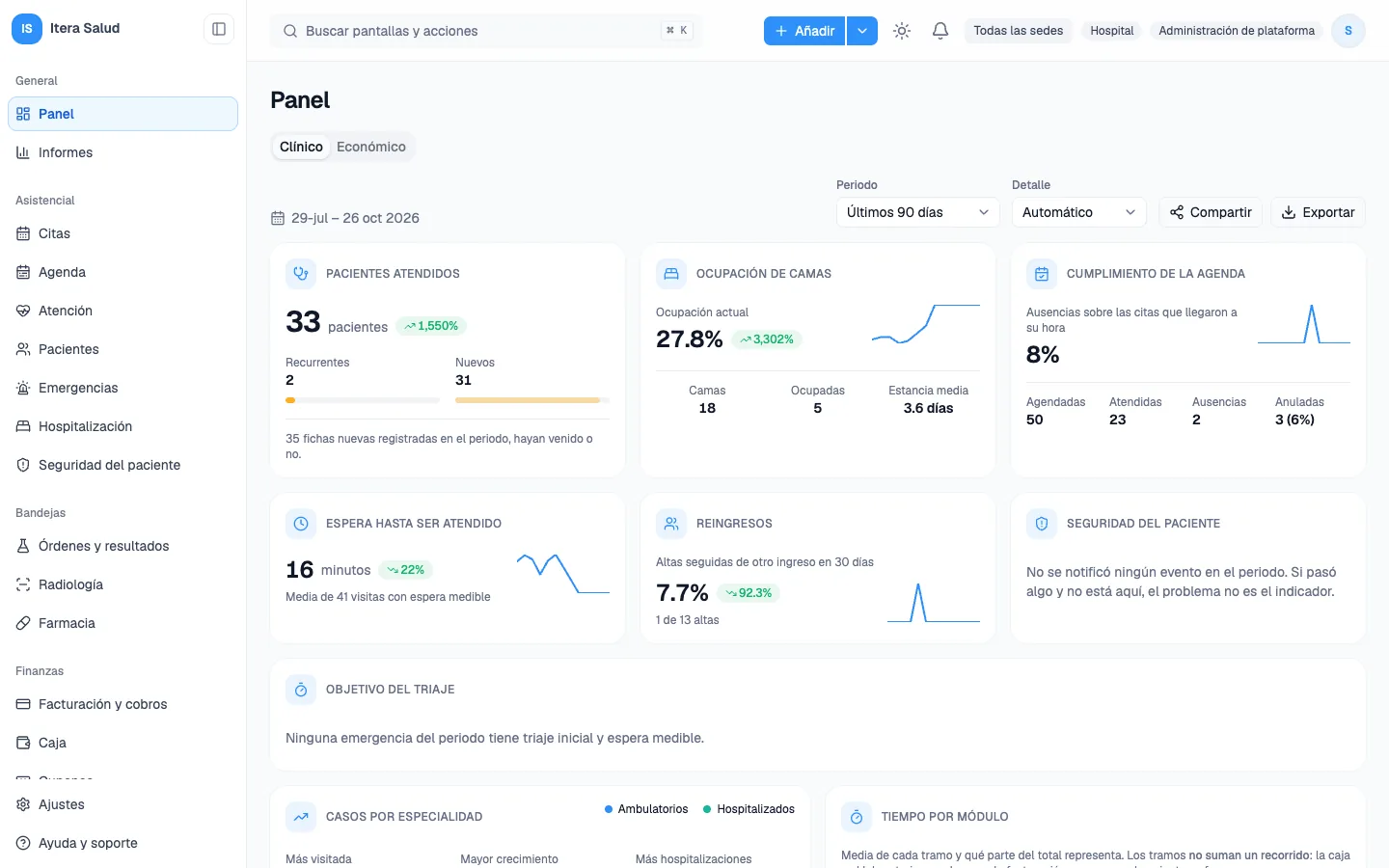Toggle the Ambulatorios legend entry

pyautogui.click(x=646, y=809)
